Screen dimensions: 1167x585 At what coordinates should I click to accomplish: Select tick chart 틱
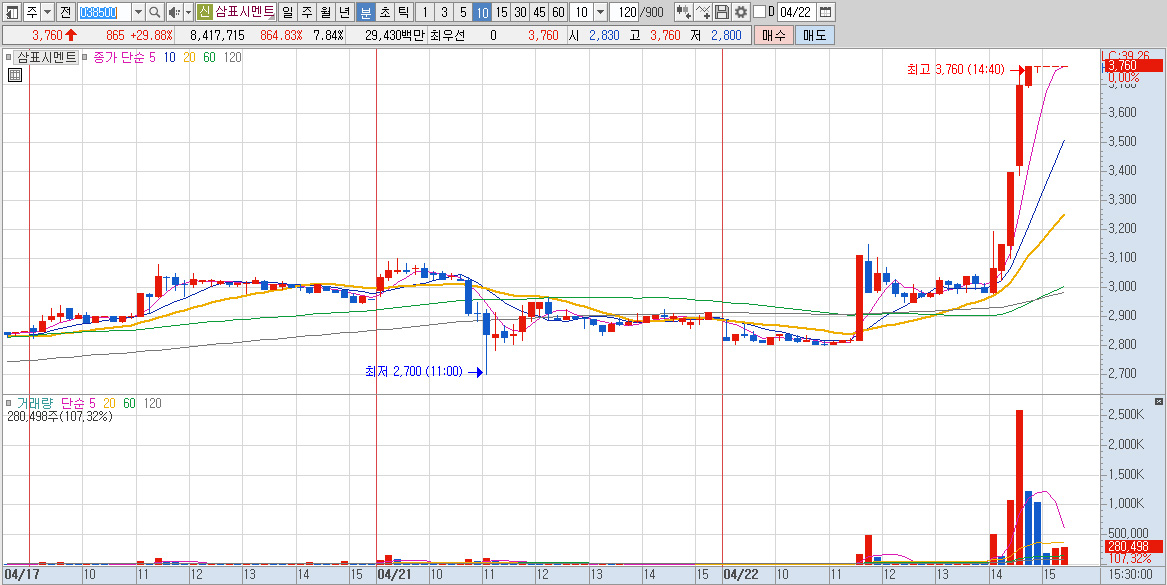403,12
